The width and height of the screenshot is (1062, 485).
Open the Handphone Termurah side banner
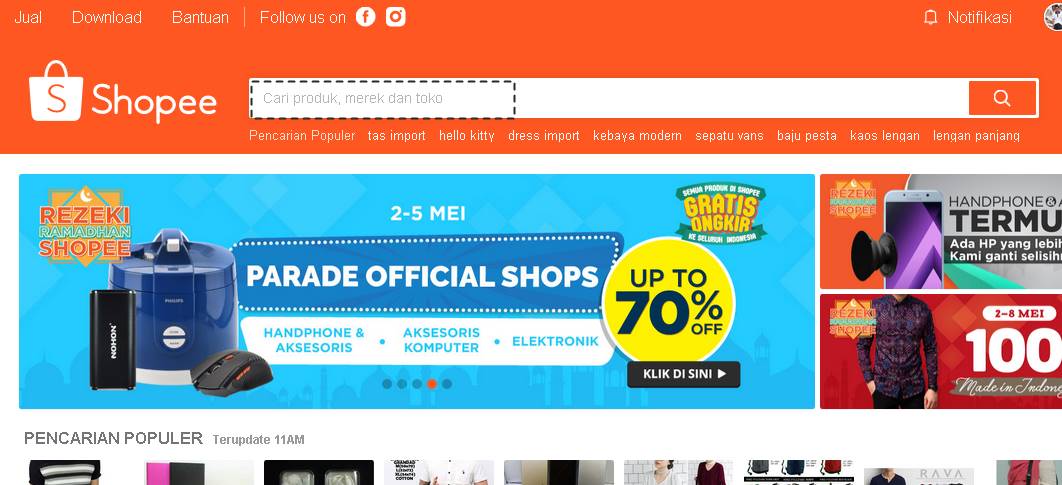pyautogui.click(x=941, y=232)
